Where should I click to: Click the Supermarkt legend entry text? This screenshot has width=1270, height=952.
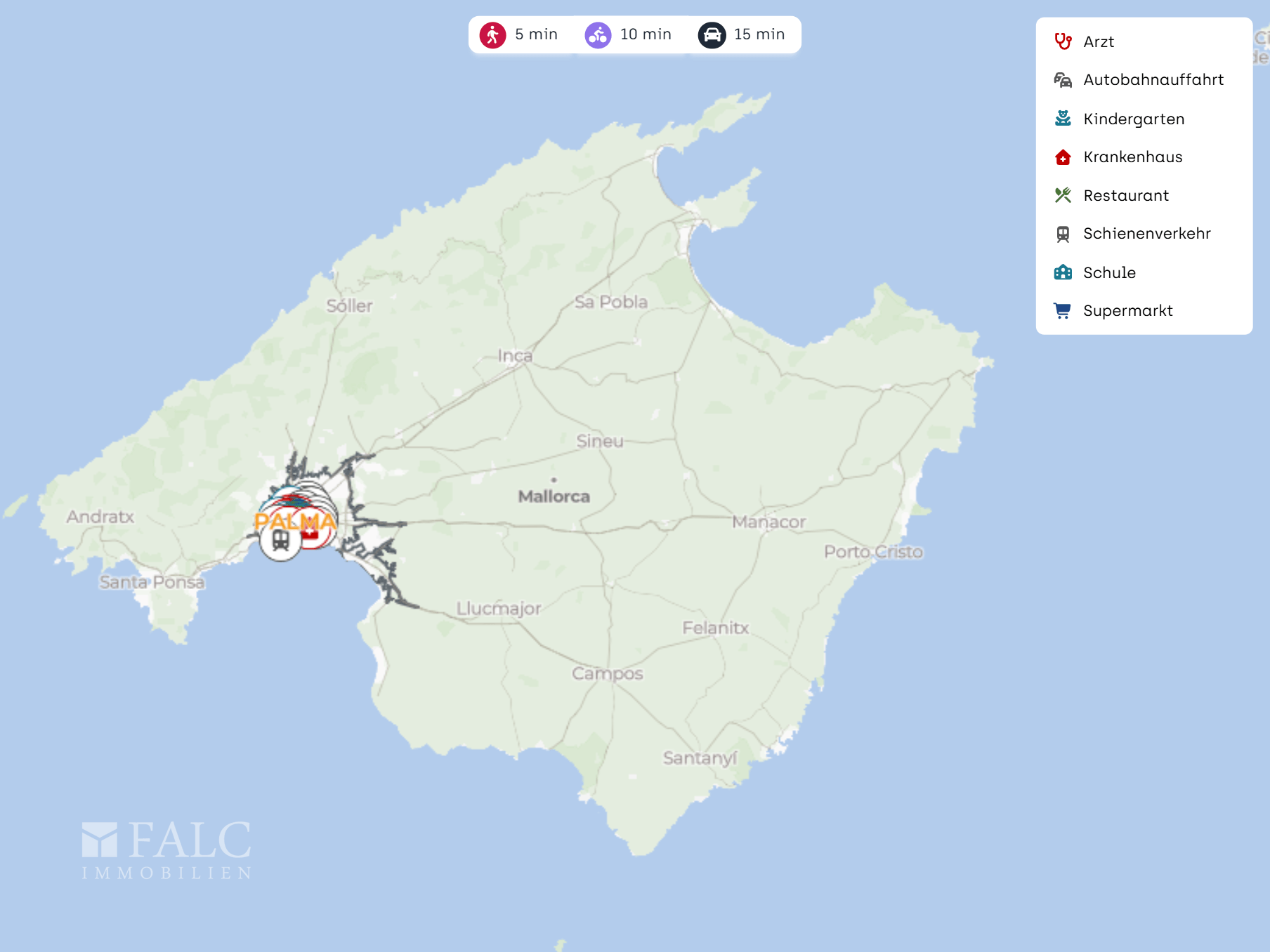1127,311
